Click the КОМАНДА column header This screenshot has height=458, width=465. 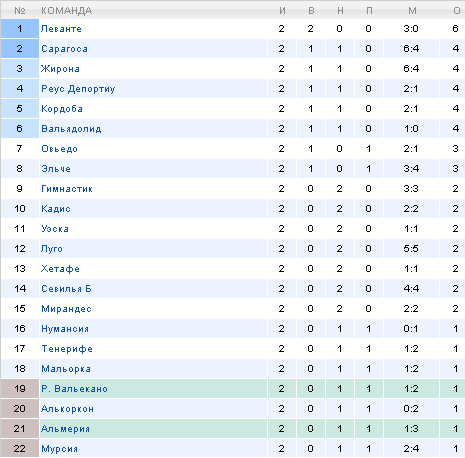[66, 11]
